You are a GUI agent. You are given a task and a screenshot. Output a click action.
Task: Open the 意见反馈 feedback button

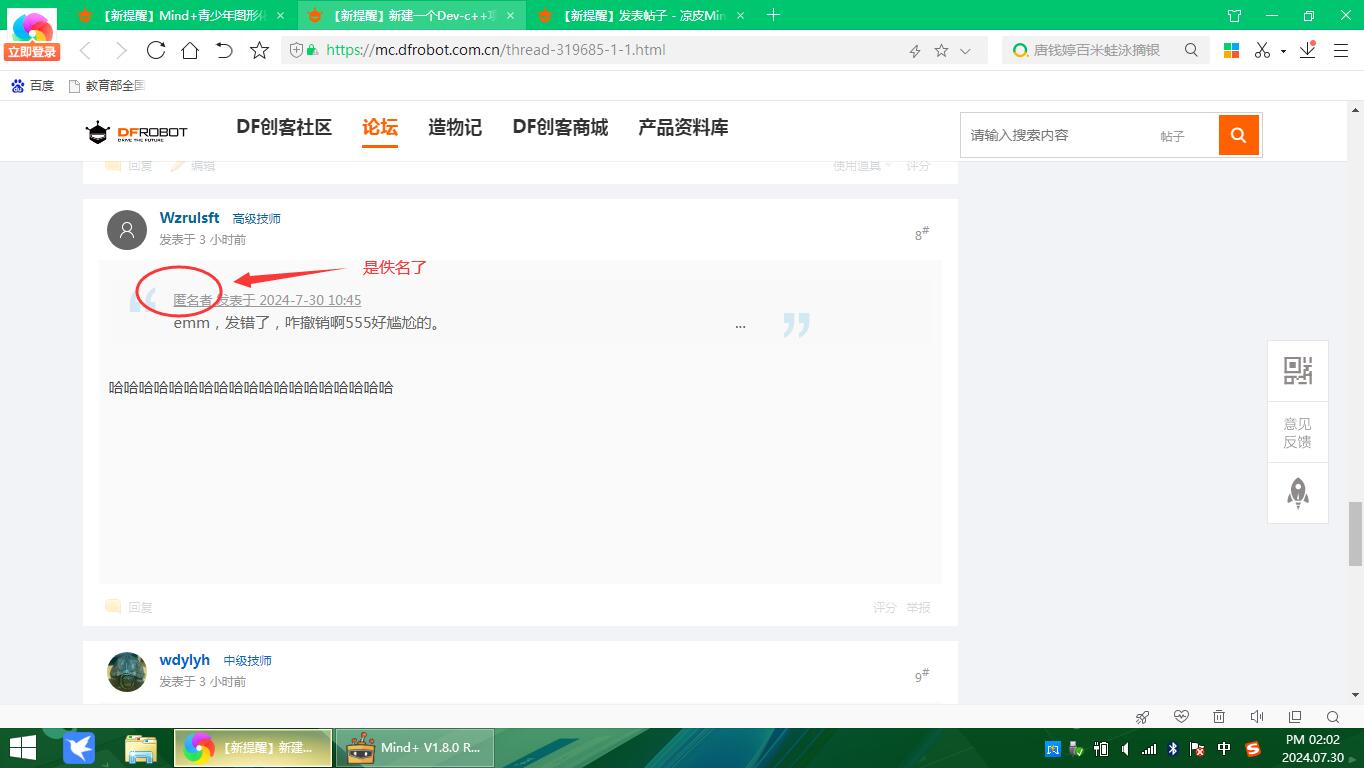click(x=1298, y=433)
